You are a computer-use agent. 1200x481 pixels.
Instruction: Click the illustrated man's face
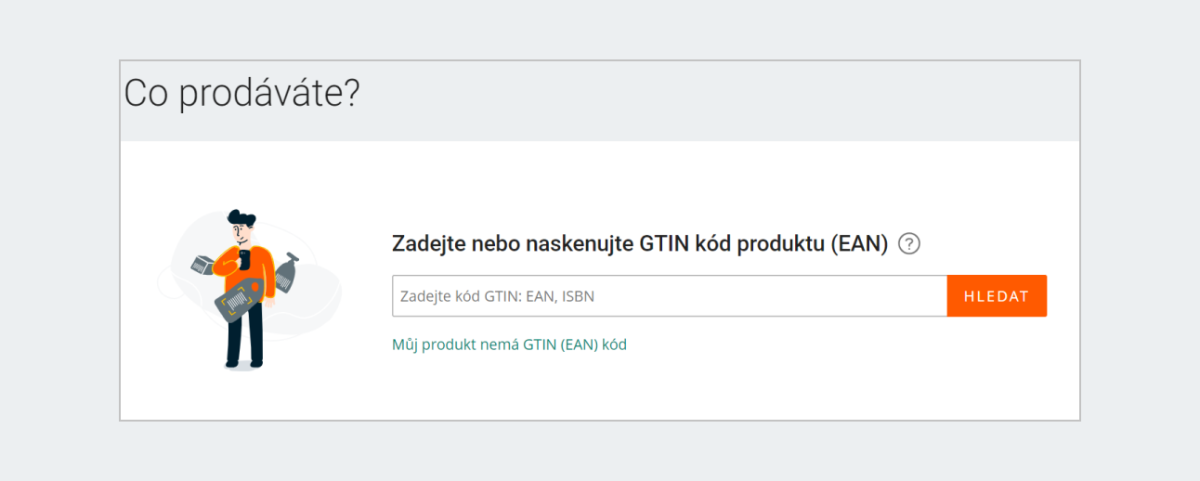click(240, 234)
